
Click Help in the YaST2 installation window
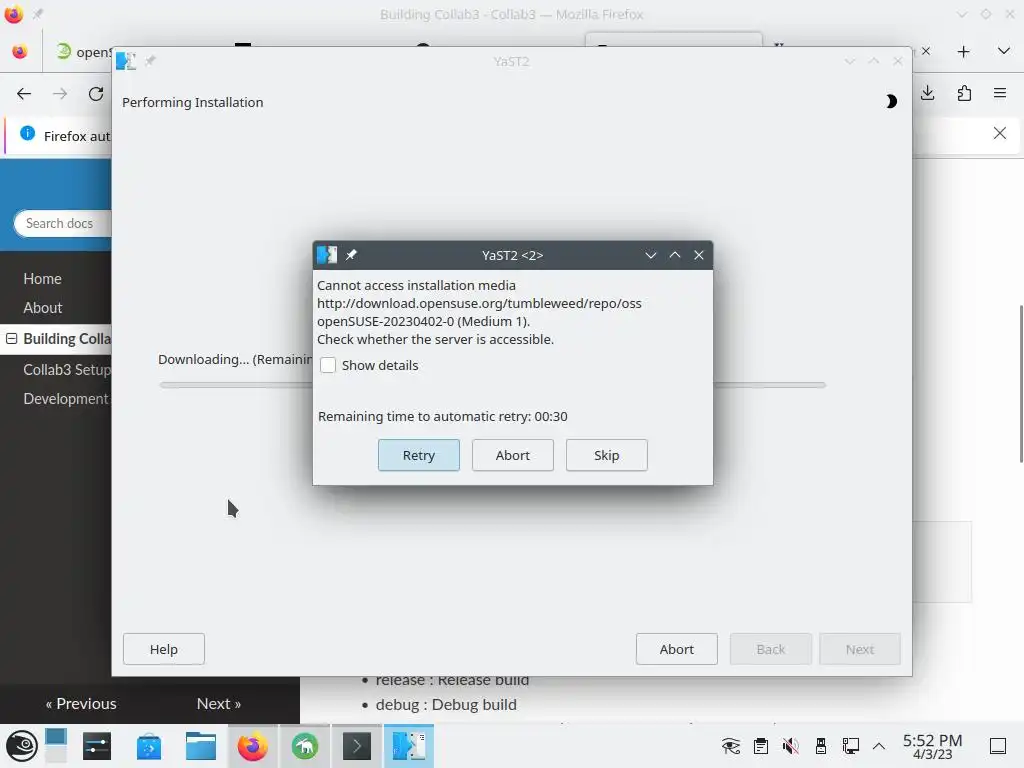(164, 649)
